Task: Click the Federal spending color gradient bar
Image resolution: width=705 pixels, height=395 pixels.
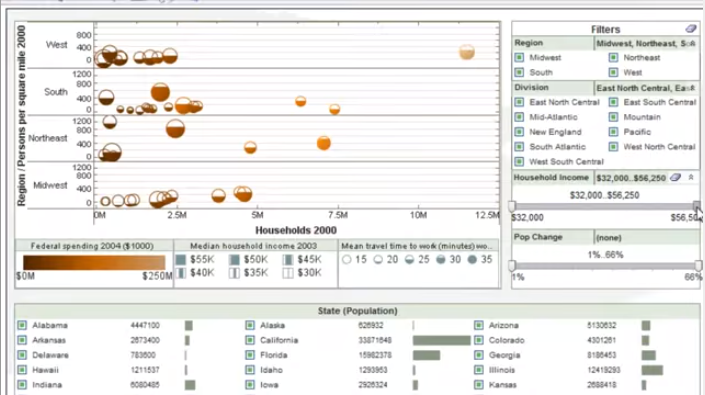Action: (94, 263)
